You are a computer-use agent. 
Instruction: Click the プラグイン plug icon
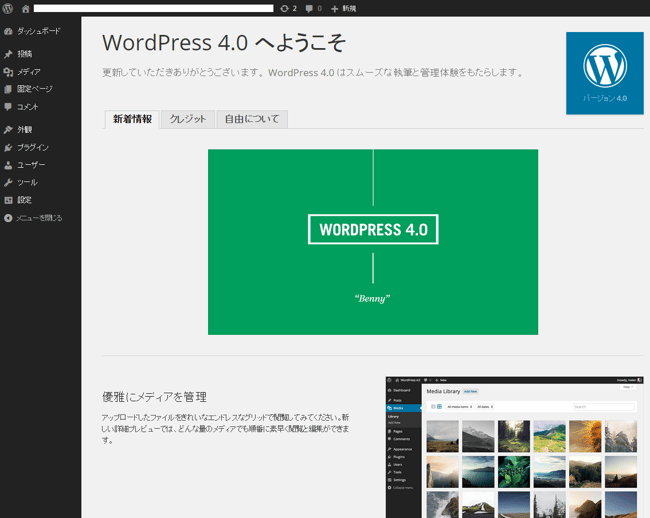click(x=8, y=148)
